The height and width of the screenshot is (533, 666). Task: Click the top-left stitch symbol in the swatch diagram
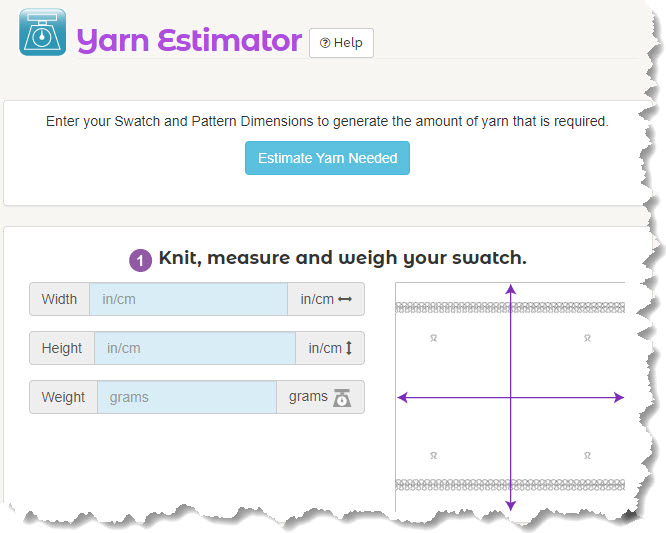pyautogui.click(x=433, y=339)
